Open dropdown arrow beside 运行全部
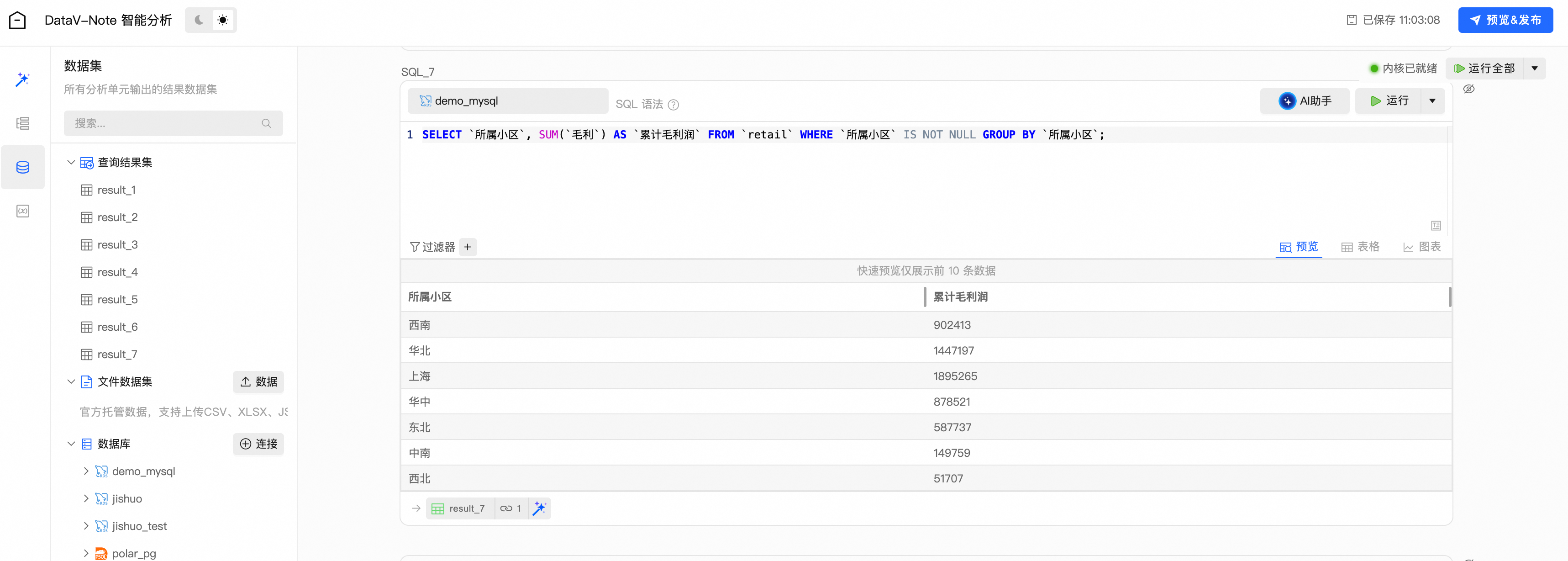Image resolution: width=1568 pixels, height=561 pixels. click(x=1535, y=69)
